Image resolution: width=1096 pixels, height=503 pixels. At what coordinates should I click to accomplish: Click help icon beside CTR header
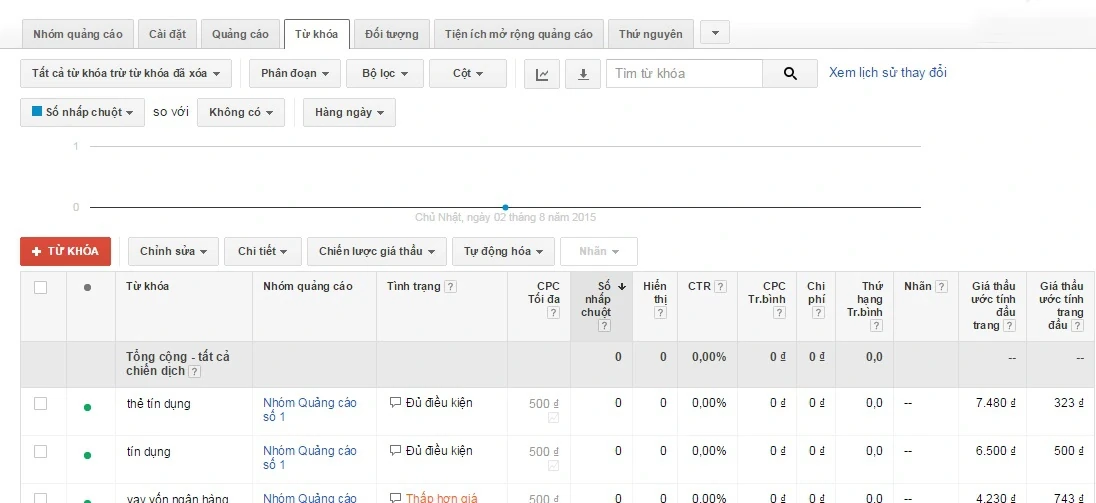tap(720, 287)
